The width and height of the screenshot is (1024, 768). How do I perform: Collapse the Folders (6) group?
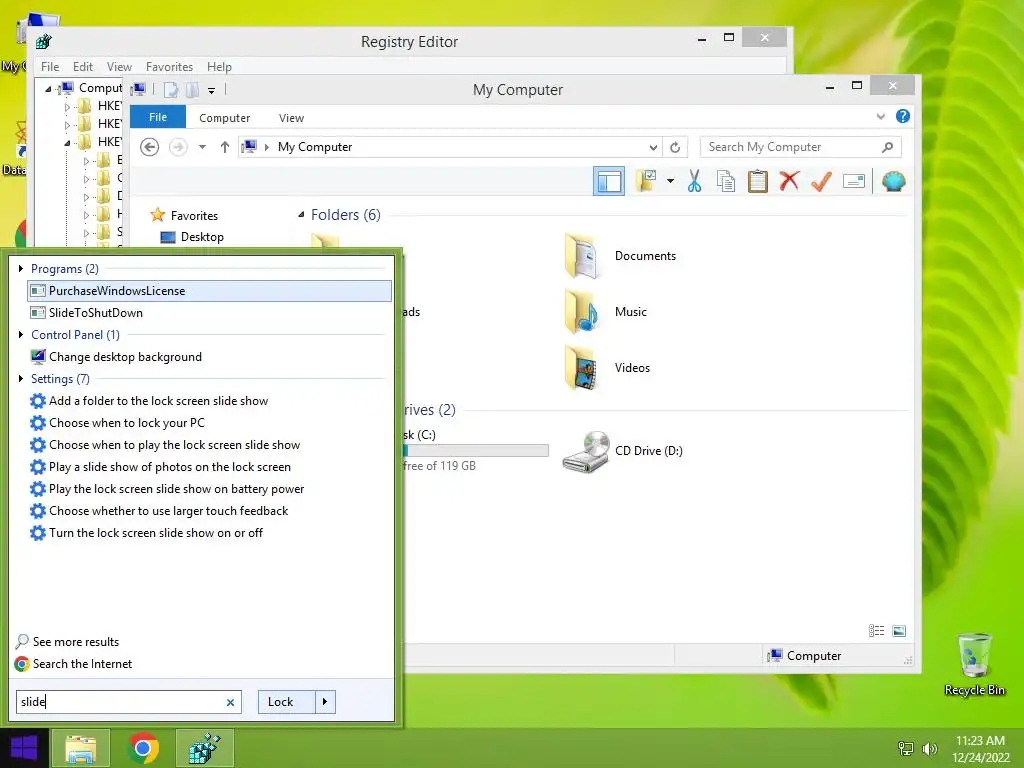[301, 215]
